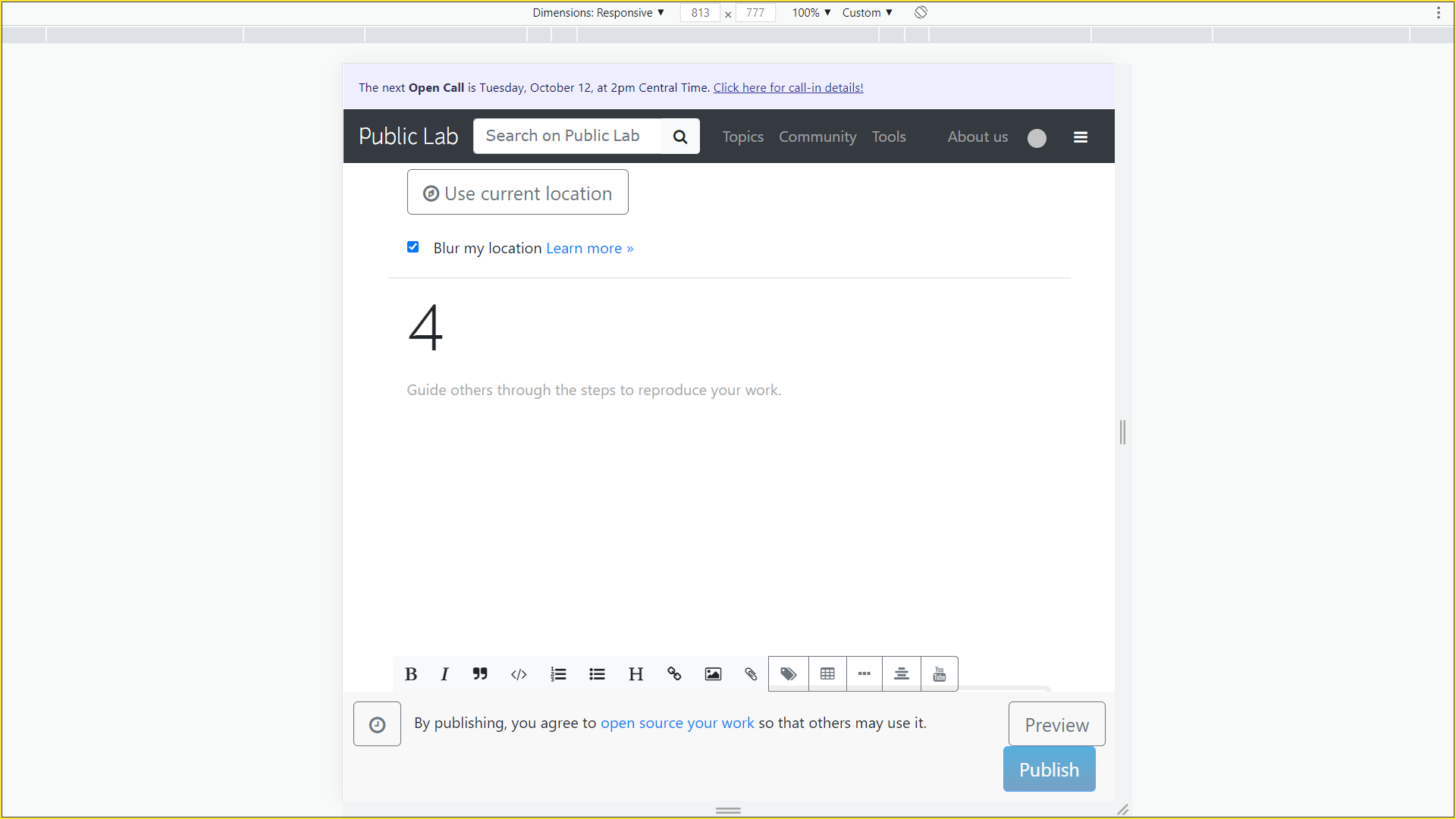Viewport: 1456px width, 819px height.
Task: Open the Custom throttling dropdown
Action: (x=867, y=12)
